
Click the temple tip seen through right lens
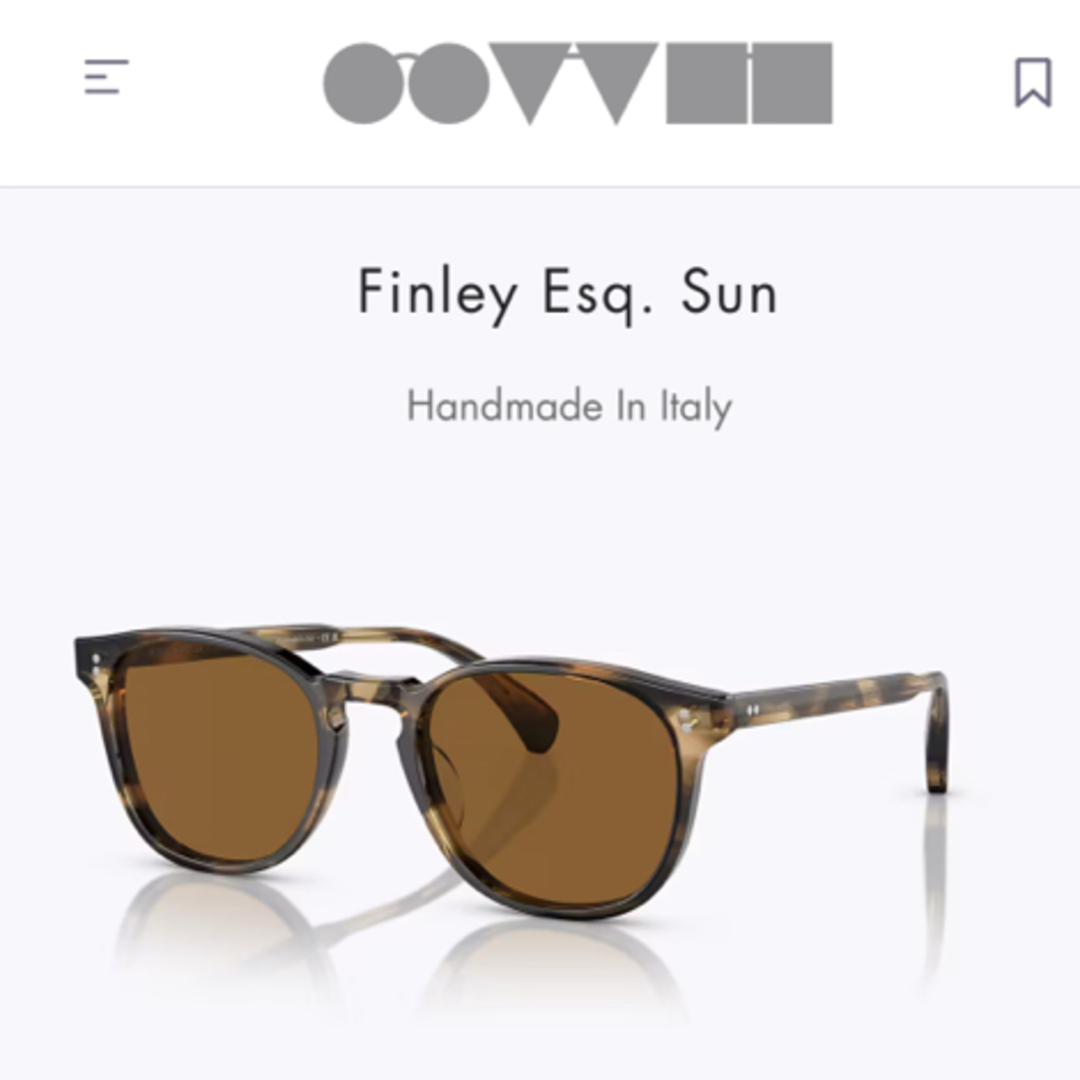(x=521, y=713)
